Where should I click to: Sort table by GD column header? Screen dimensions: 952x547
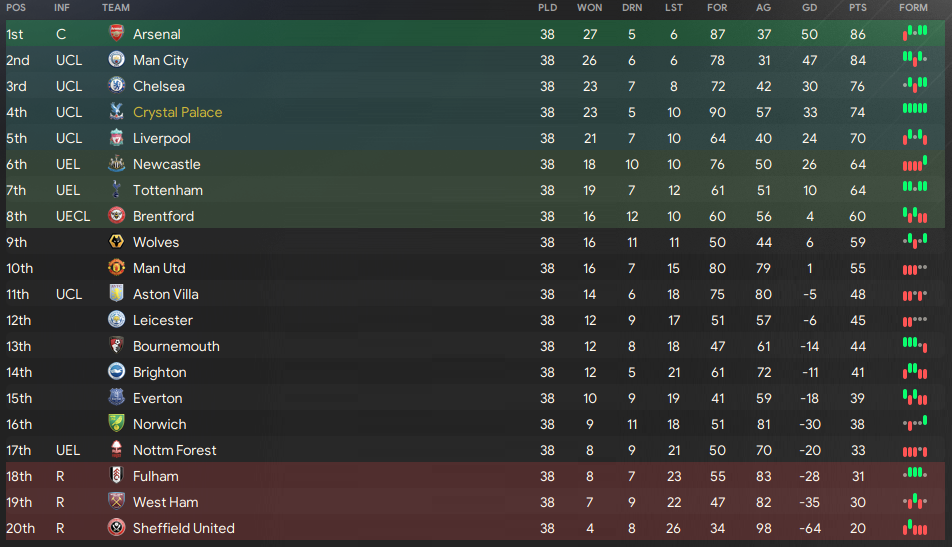click(x=809, y=7)
